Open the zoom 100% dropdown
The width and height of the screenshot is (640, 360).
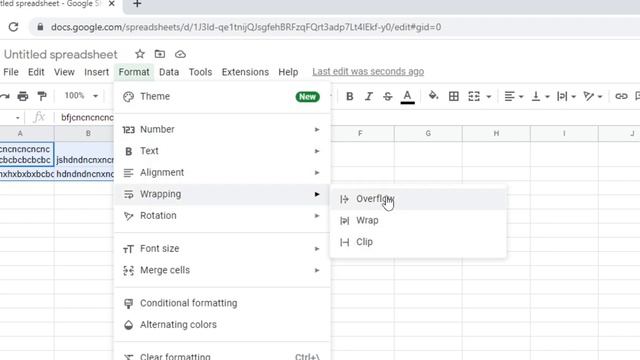81,96
